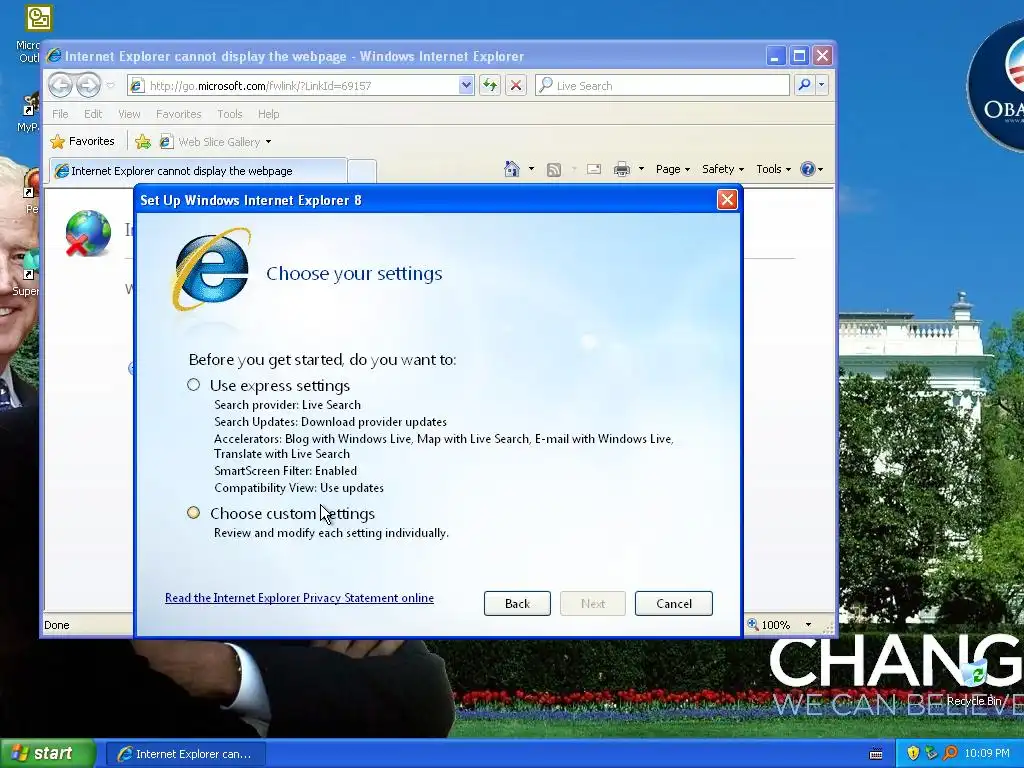
Task: Open the File menu
Action: click(60, 114)
